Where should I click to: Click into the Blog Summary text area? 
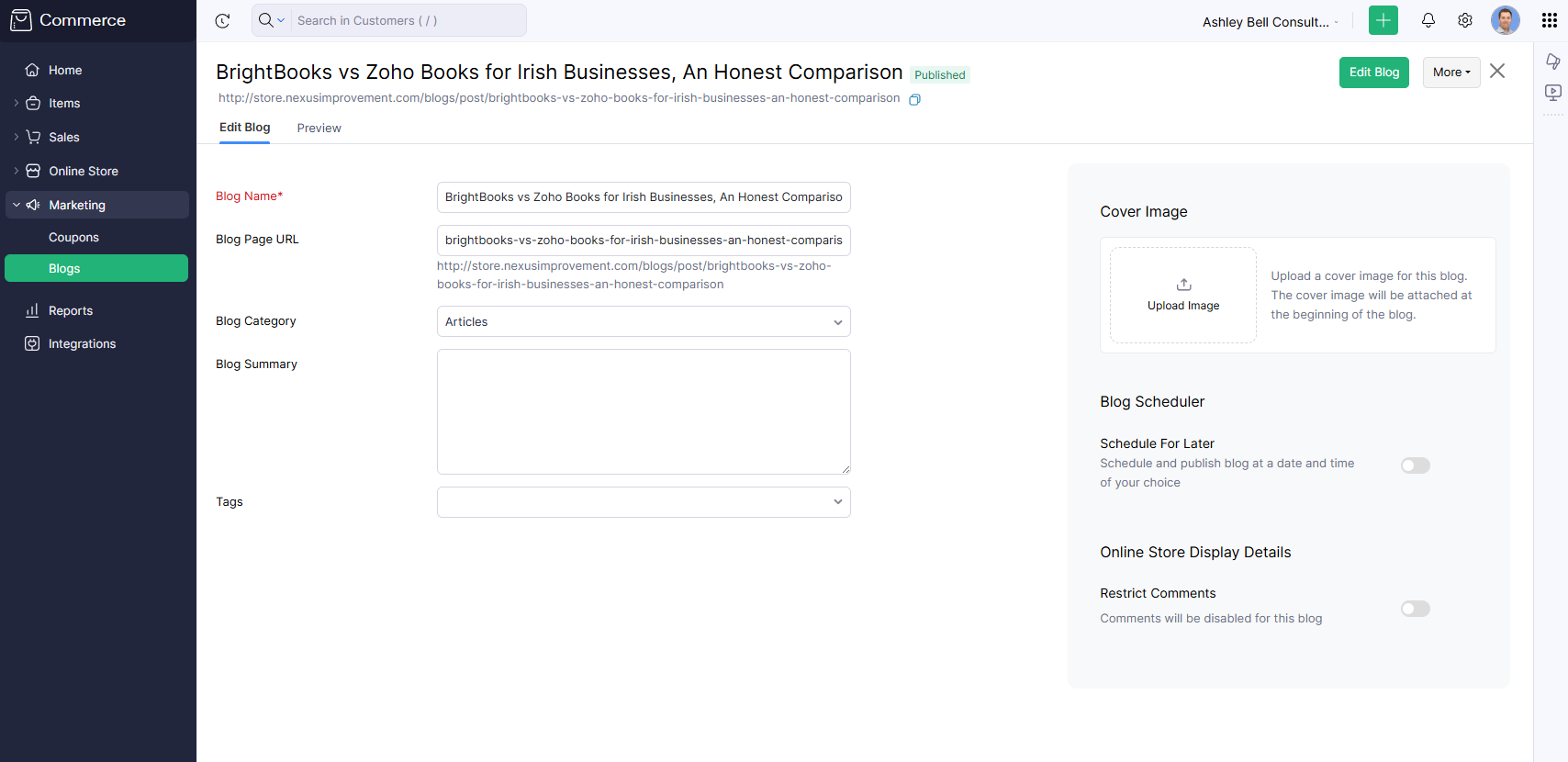coord(644,411)
